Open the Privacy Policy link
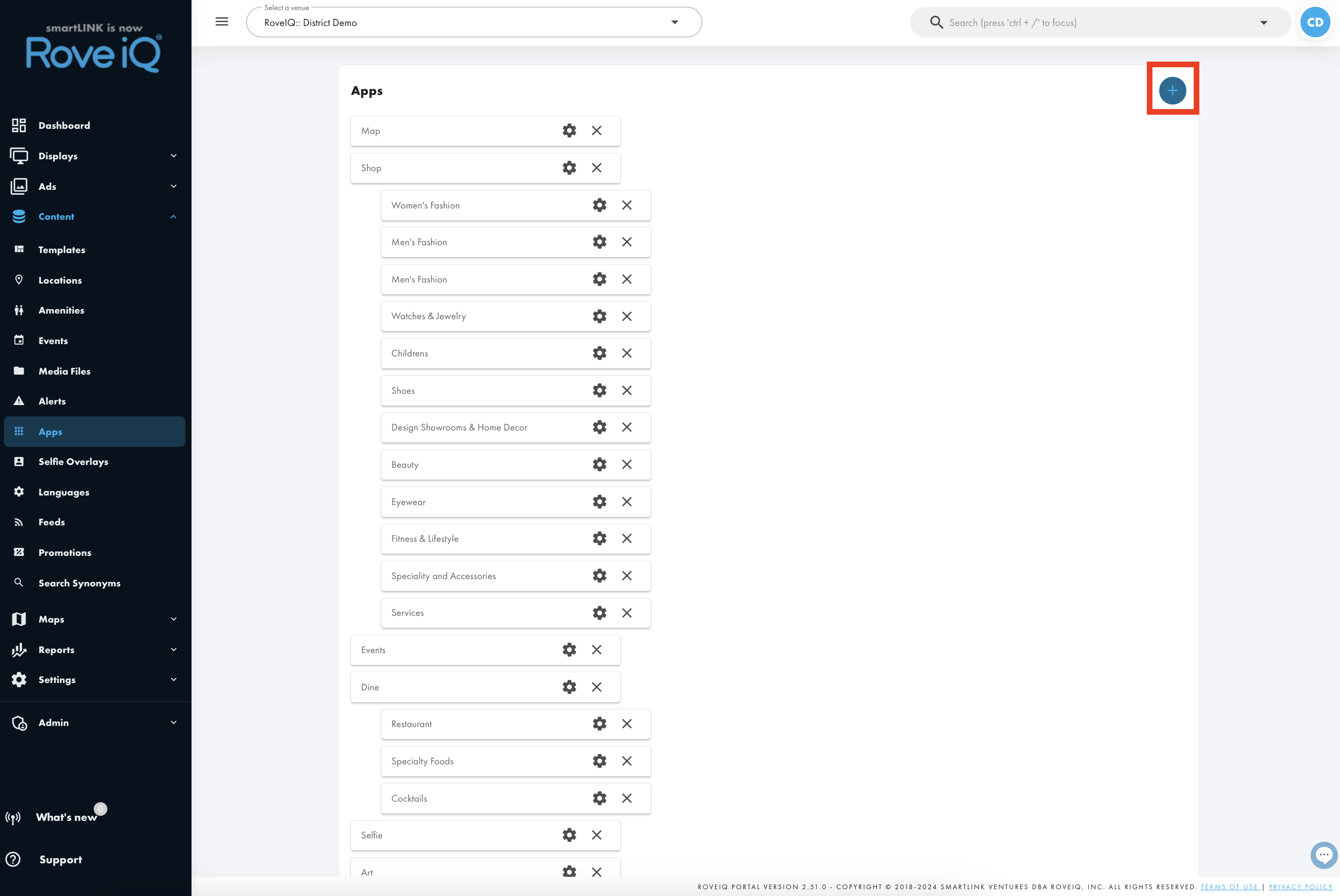Image resolution: width=1340 pixels, height=896 pixels. click(x=1300, y=887)
